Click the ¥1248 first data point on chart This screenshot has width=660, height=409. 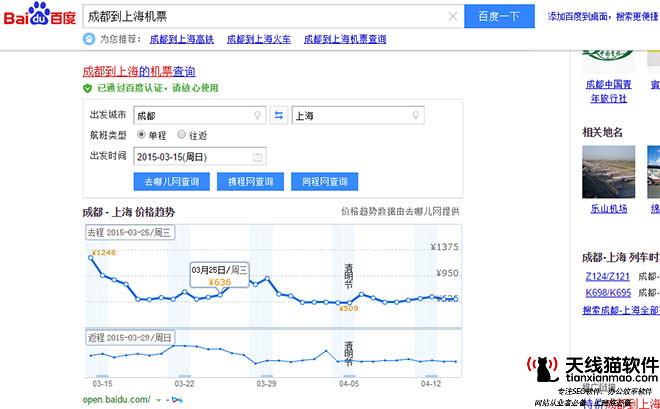point(90,258)
